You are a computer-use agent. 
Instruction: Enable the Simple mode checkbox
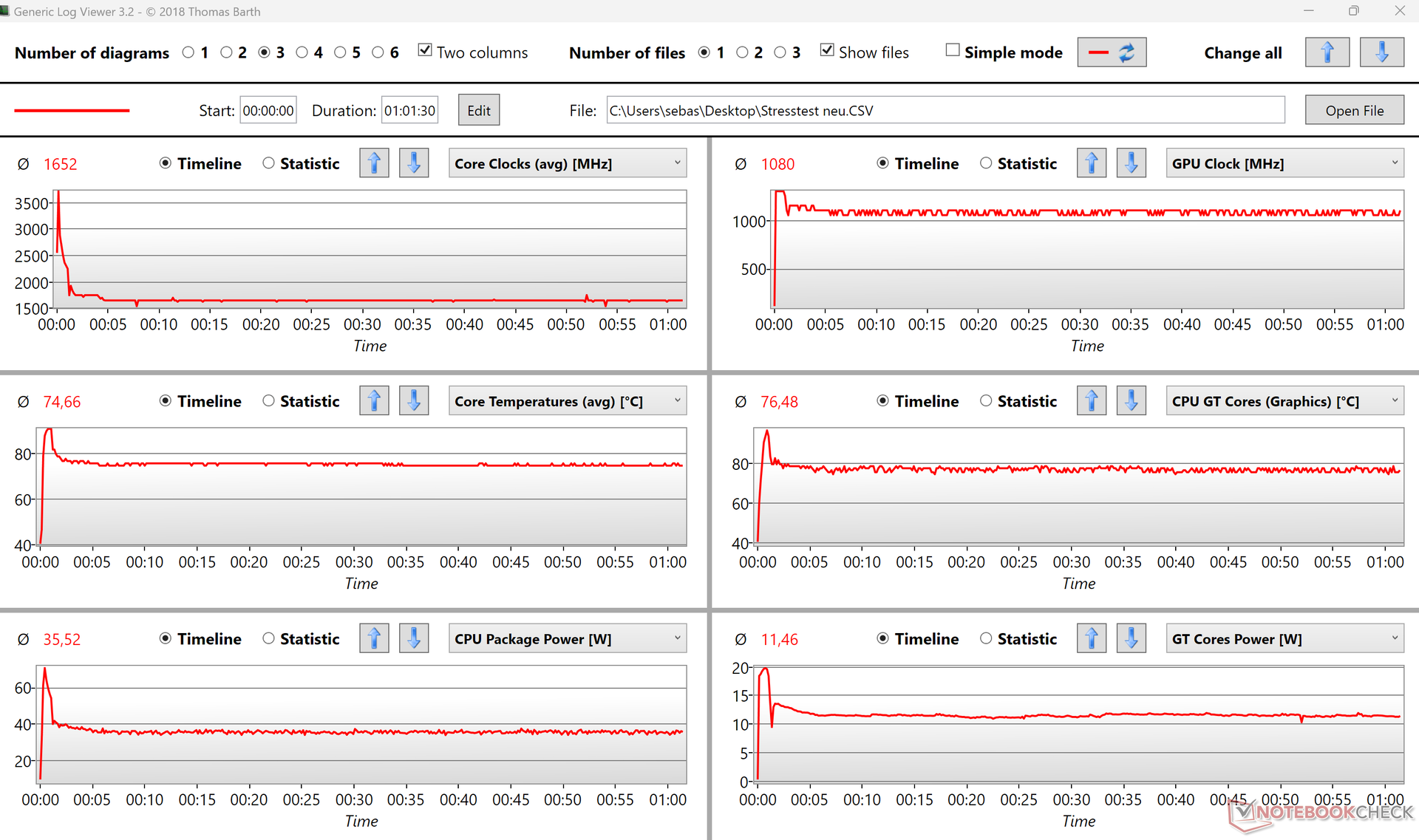(953, 50)
